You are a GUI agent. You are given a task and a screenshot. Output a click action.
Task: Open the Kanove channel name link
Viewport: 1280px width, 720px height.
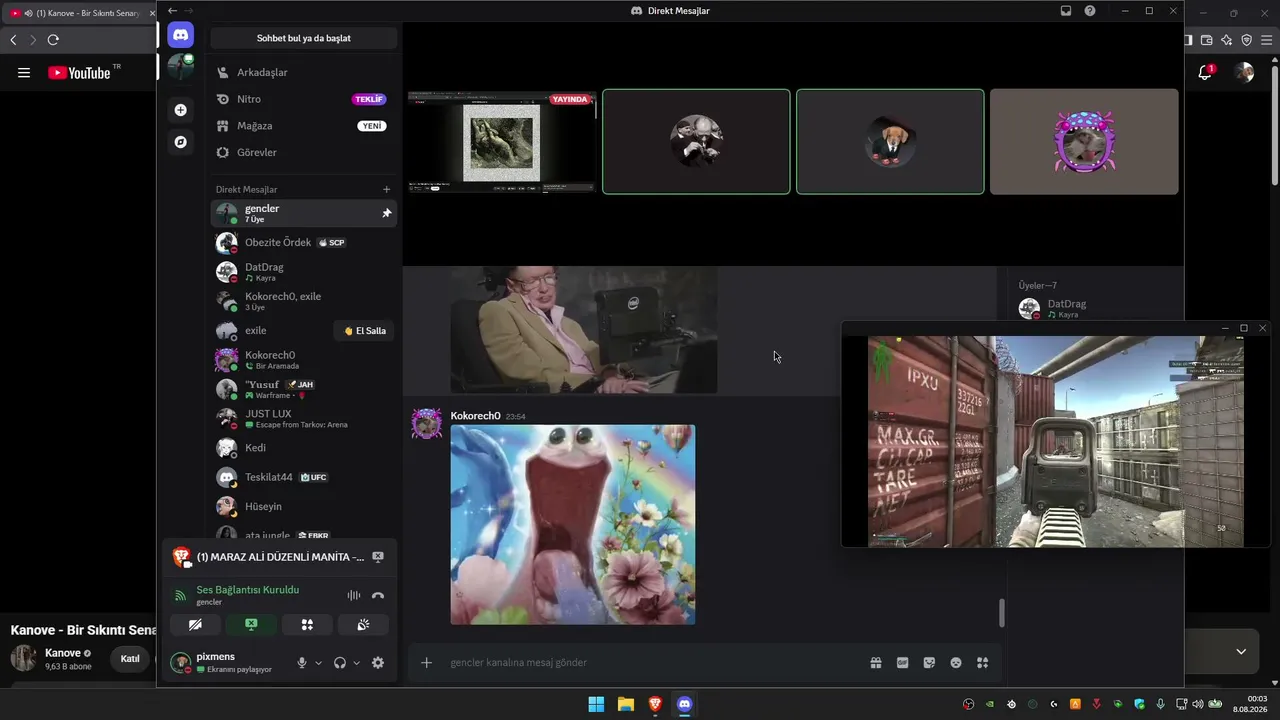(63, 653)
